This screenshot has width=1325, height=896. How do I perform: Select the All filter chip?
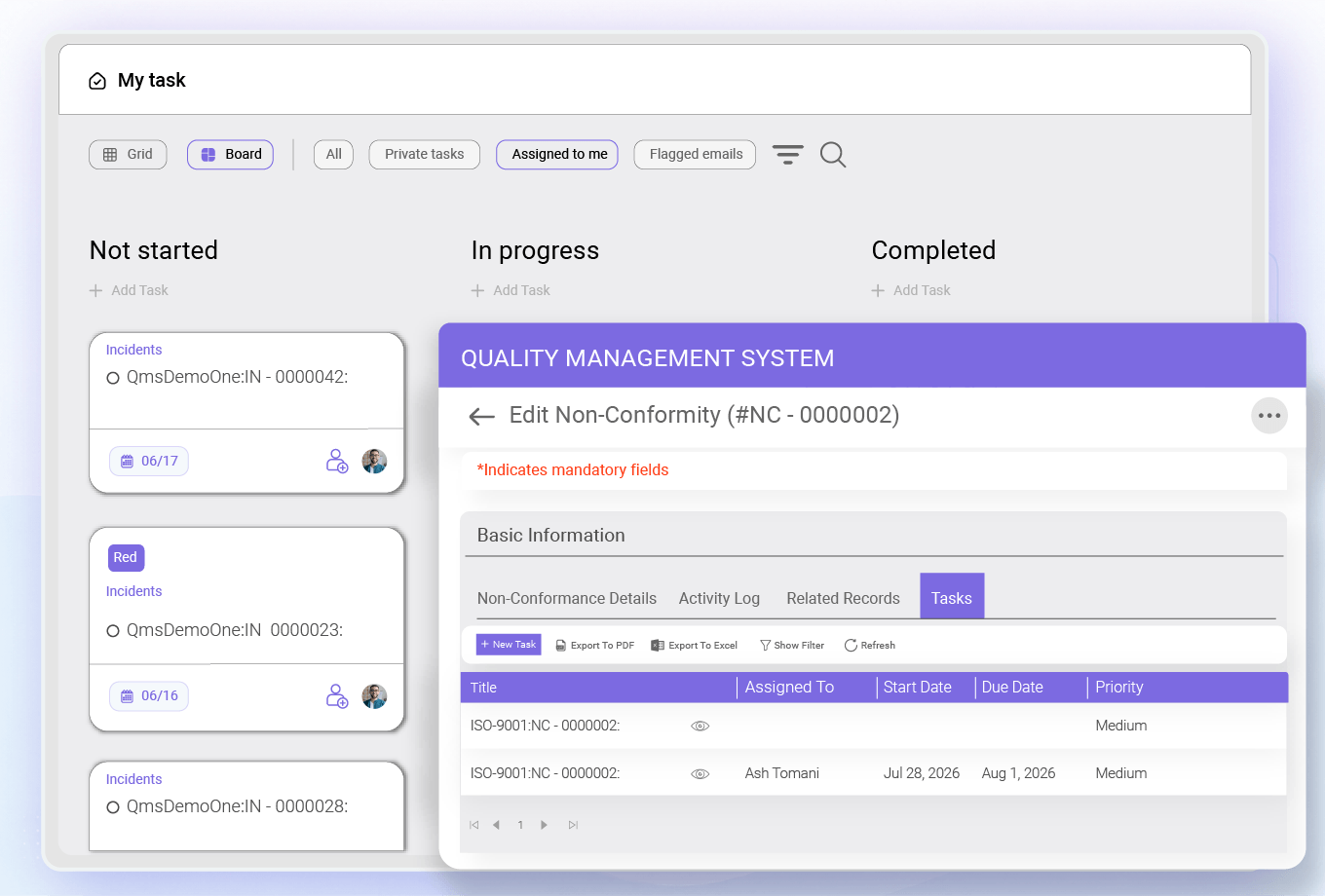(x=333, y=154)
